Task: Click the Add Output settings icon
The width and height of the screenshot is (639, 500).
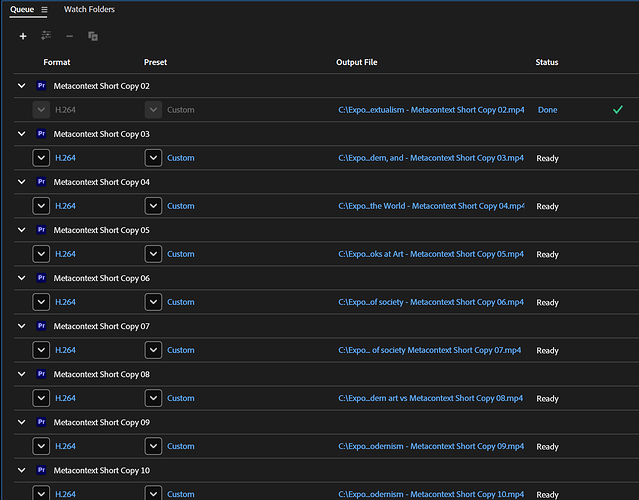Action: [46, 35]
